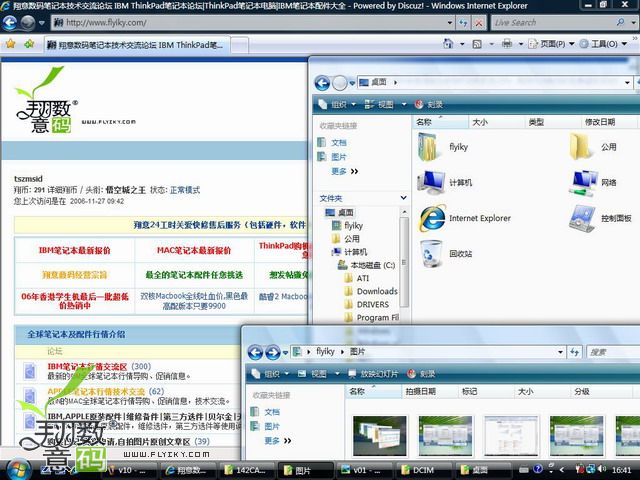Switch to the 翔意数码 forum IE tab

pos(137,44)
